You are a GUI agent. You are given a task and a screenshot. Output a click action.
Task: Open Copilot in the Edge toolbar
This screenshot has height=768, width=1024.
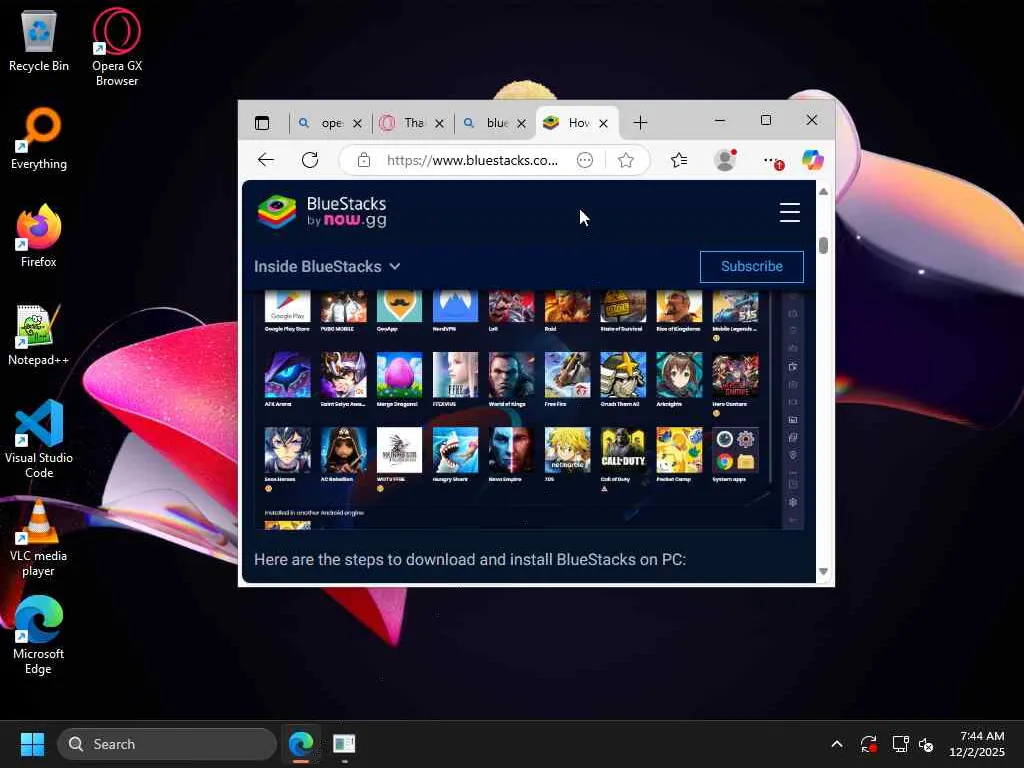(x=812, y=160)
